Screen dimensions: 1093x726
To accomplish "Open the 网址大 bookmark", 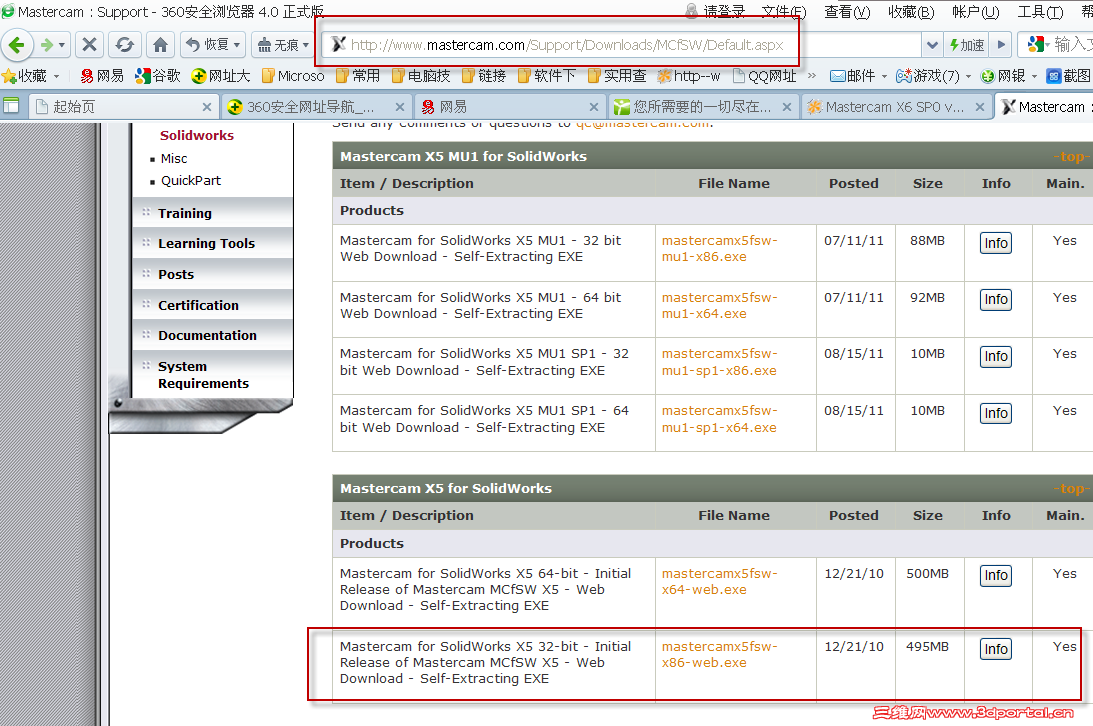I will tap(221, 75).
